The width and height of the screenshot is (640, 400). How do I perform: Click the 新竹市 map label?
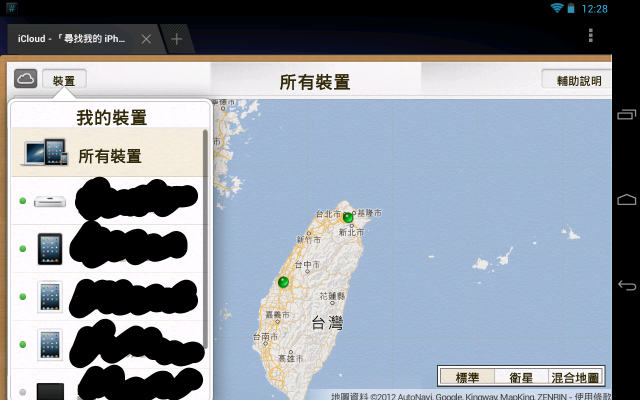308,240
